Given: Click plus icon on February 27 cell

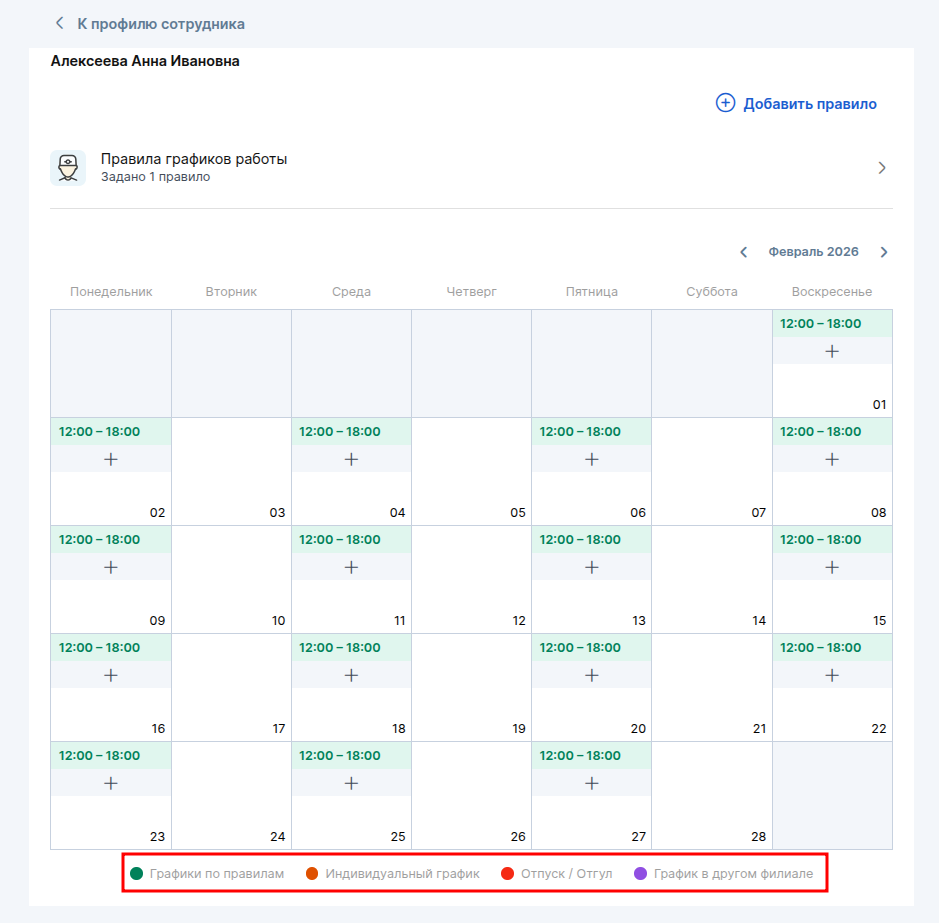Looking at the screenshot, I should click(591, 783).
